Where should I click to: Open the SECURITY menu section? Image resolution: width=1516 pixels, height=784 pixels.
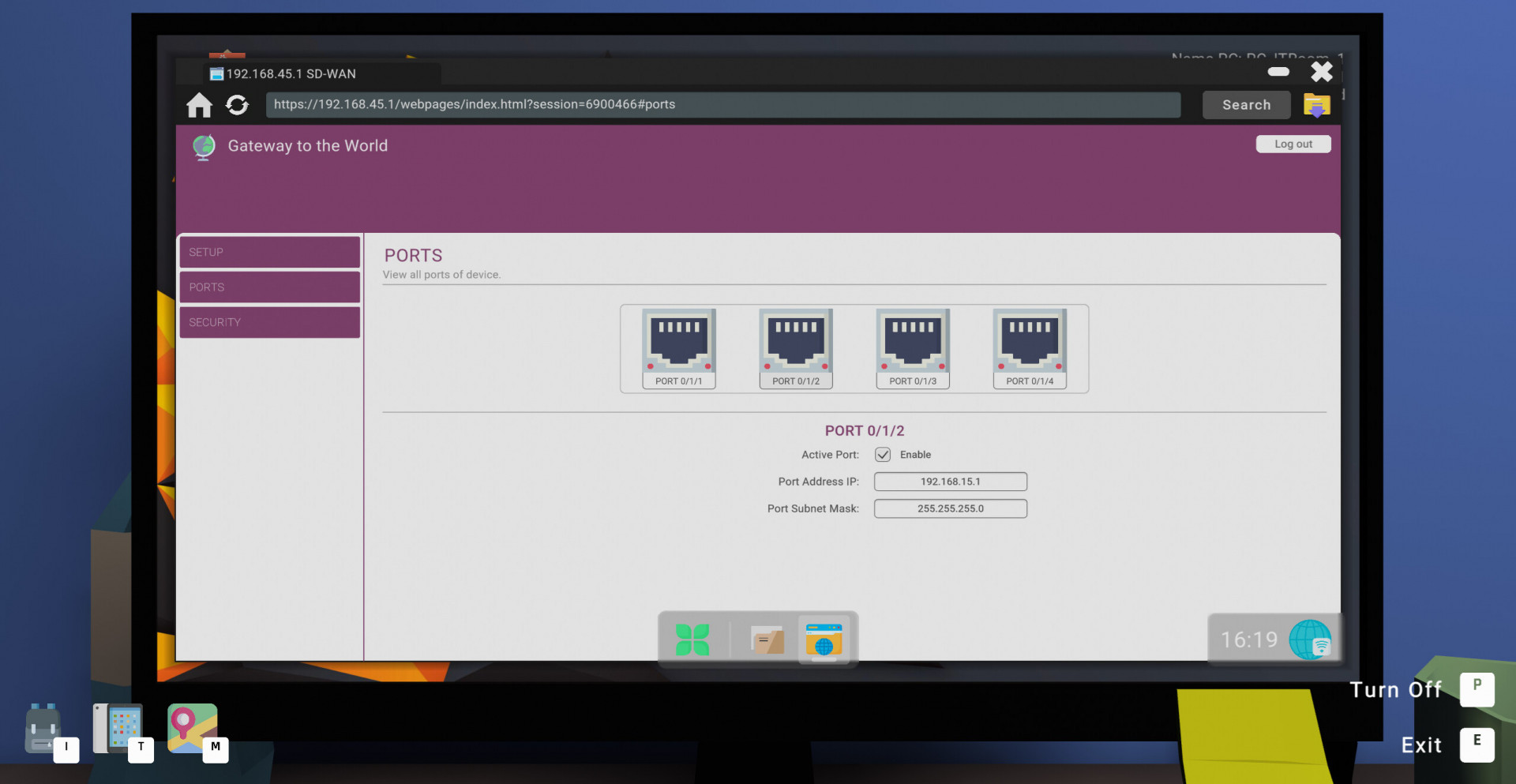[270, 322]
